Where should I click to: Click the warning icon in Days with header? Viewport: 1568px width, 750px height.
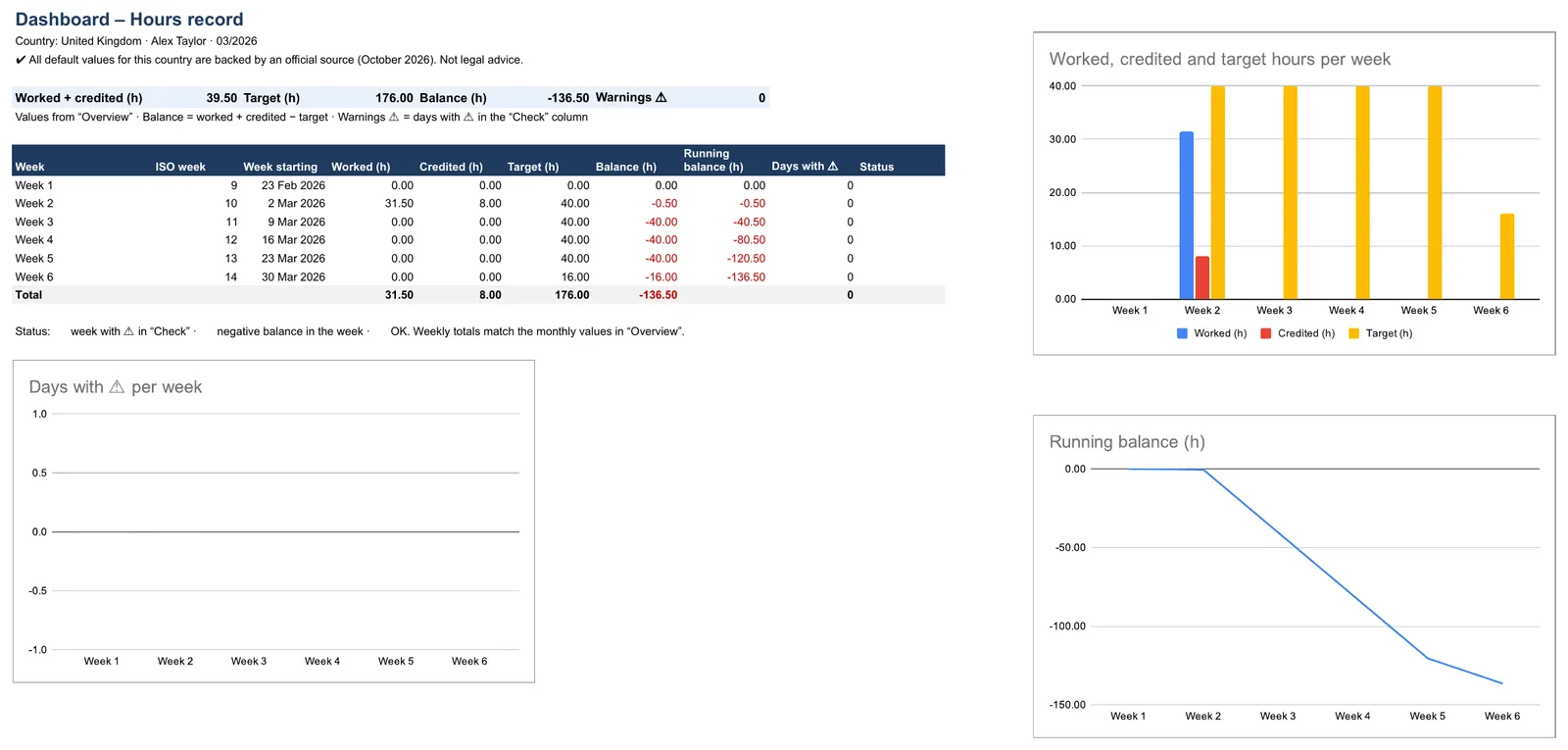click(833, 166)
